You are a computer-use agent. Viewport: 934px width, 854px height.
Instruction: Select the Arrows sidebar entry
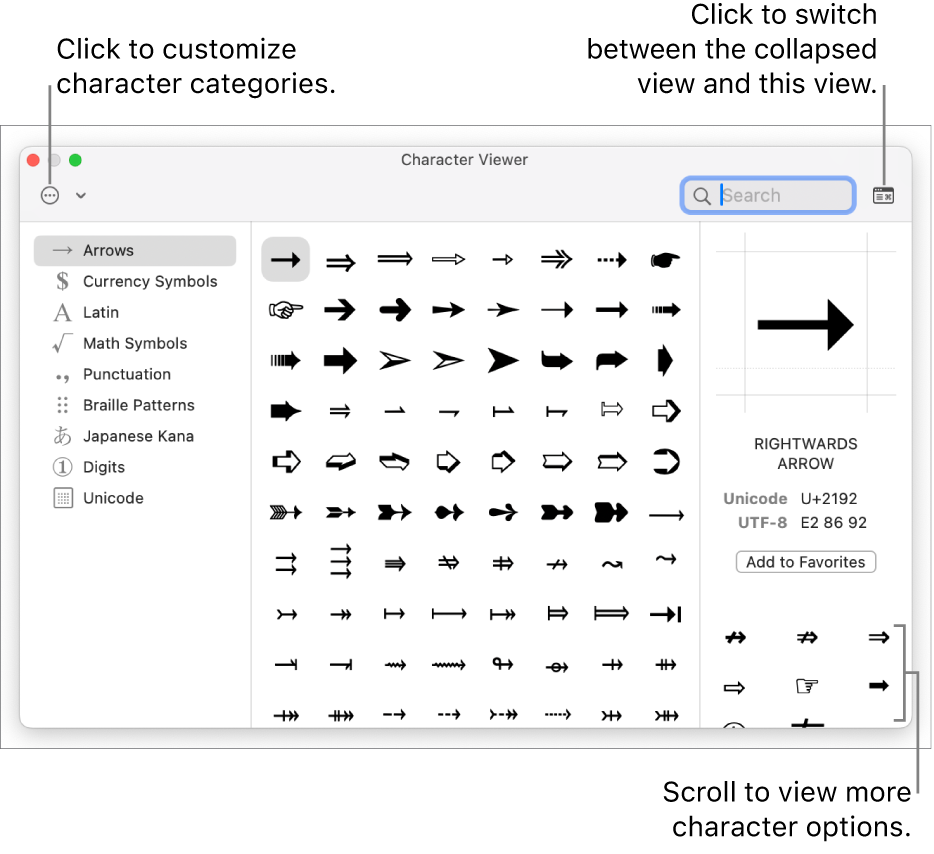[x=107, y=250]
